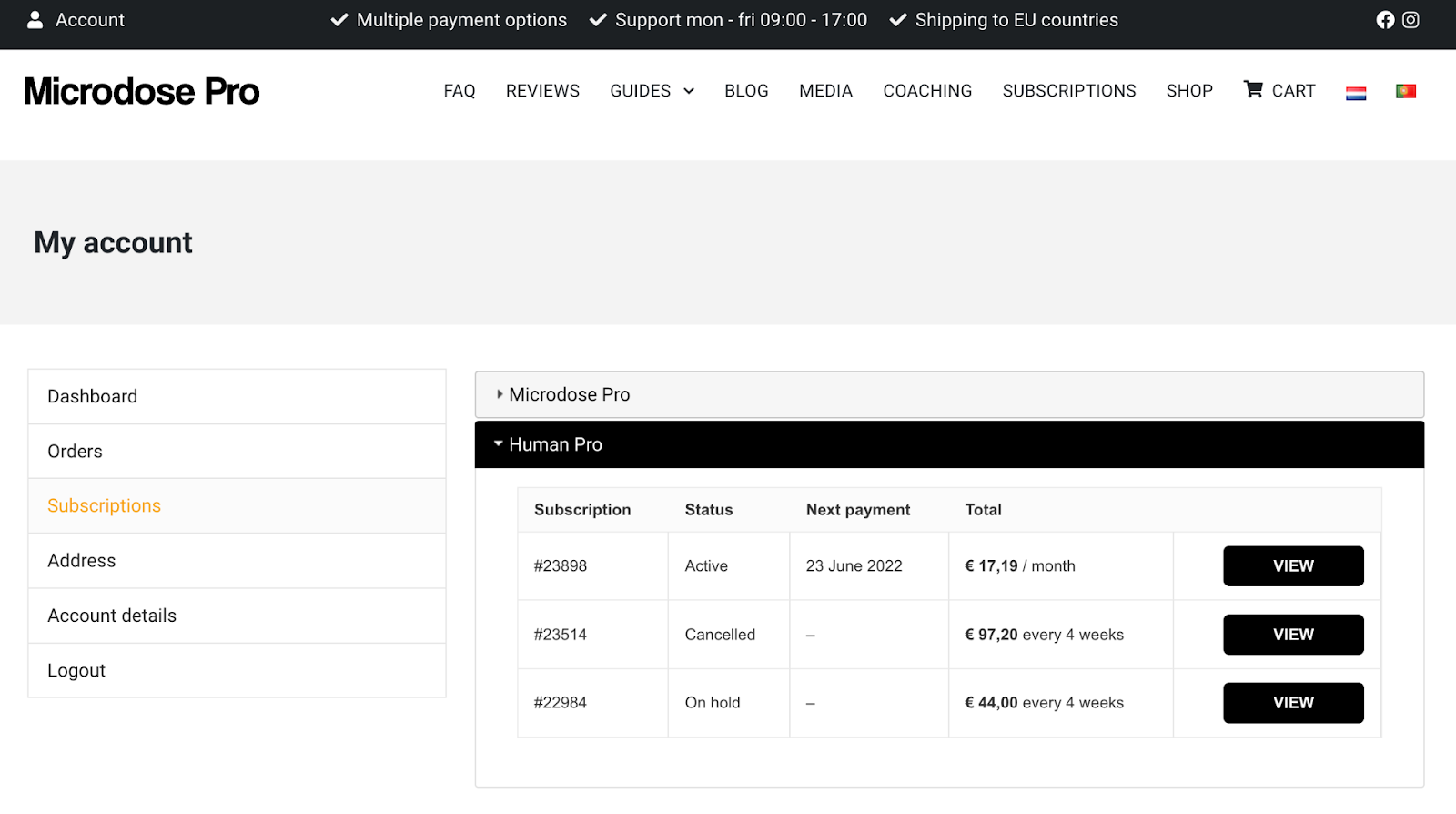Click the Multiple payment options text
The image size is (1456, 814).
click(x=461, y=20)
